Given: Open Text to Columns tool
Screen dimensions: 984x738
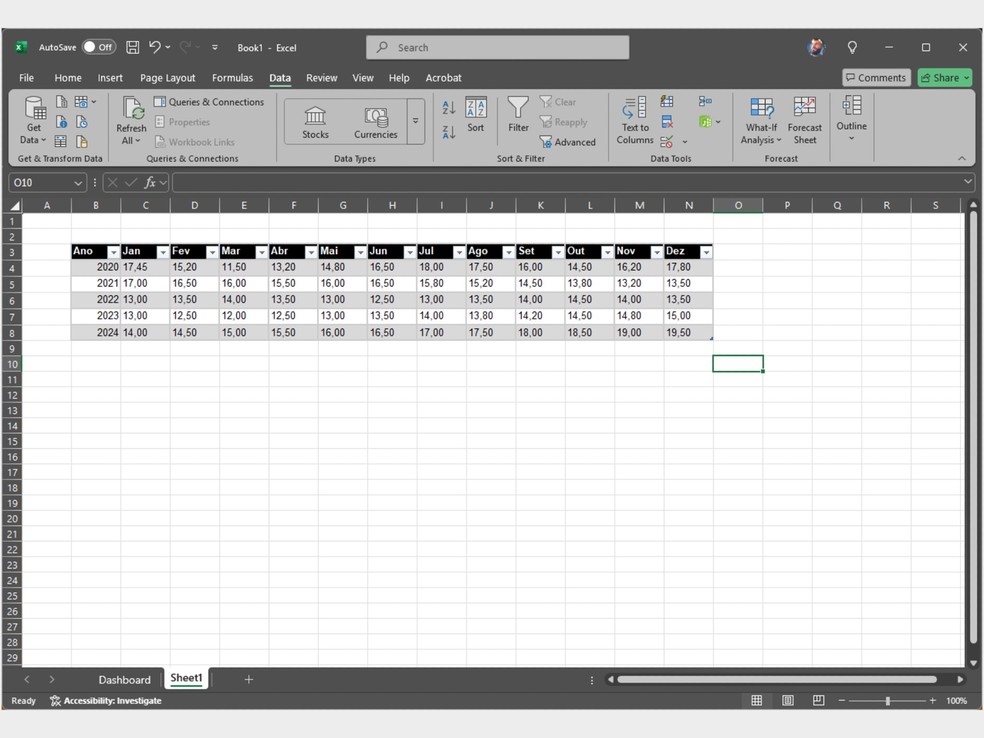Looking at the screenshot, I should tap(635, 120).
